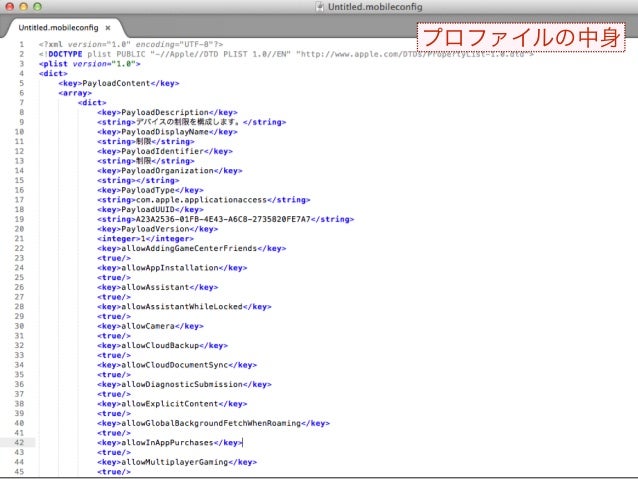Viewport: 638px width, 479px height.
Task: Click the allowAssistantWhileLocked key
Action: (184, 307)
